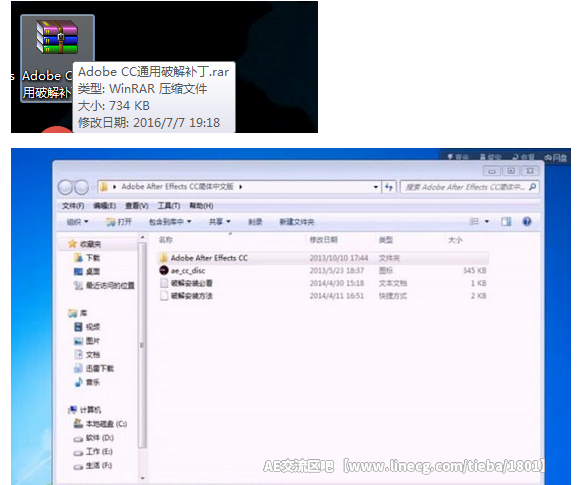The height and width of the screenshot is (485, 587).
Task: Go back with the Explorer back arrow
Action: (x=66, y=187)
